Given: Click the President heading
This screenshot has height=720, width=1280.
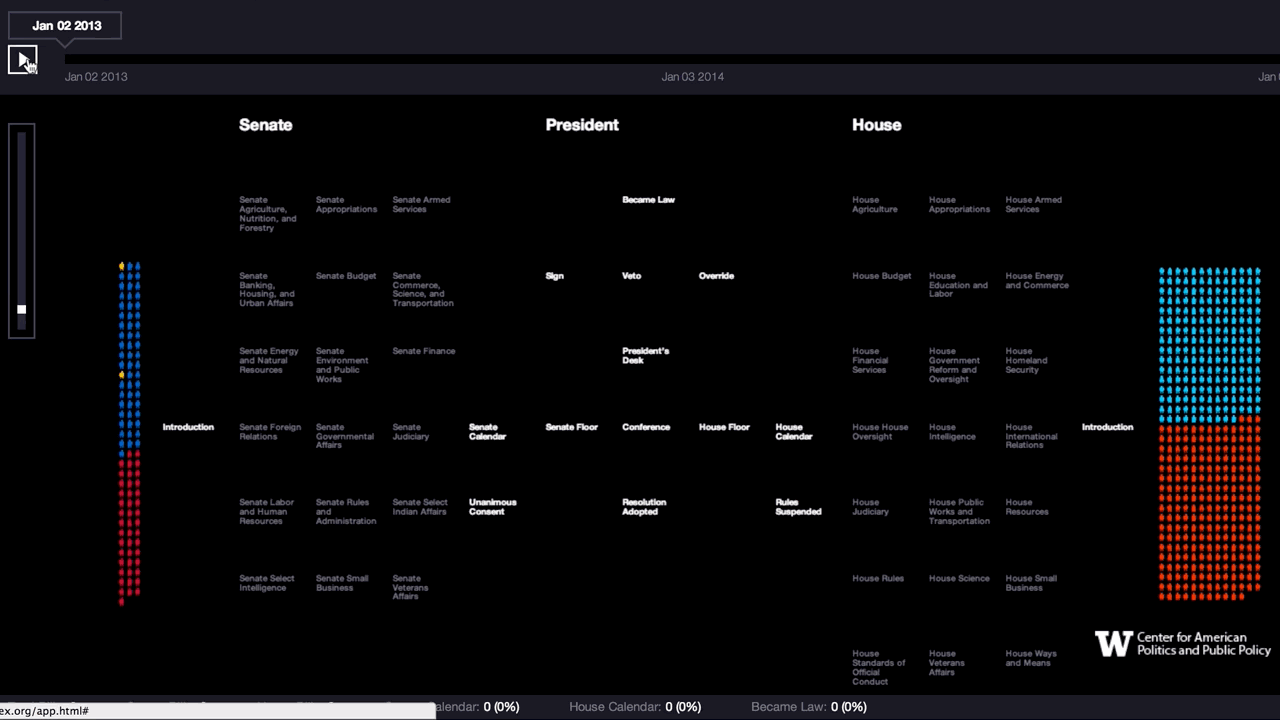Looking at the screenshot, I should point(582,125).
